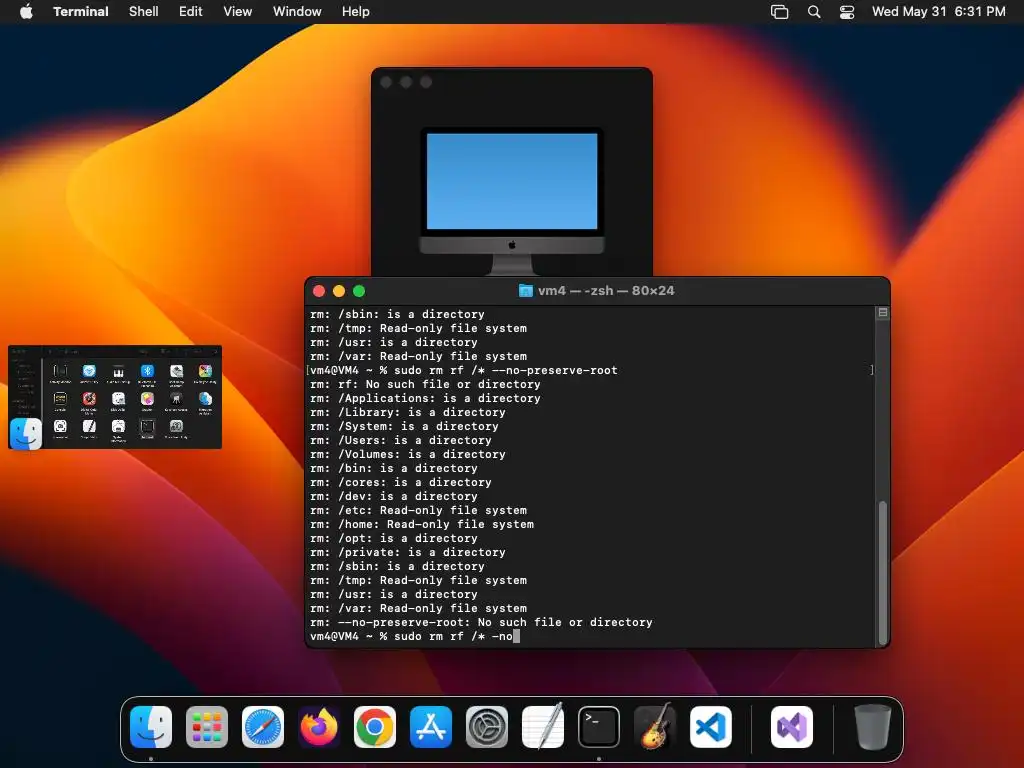Open the Apple menu
This screenshot has height=768, width=1024.
click(x=26, y=12)
